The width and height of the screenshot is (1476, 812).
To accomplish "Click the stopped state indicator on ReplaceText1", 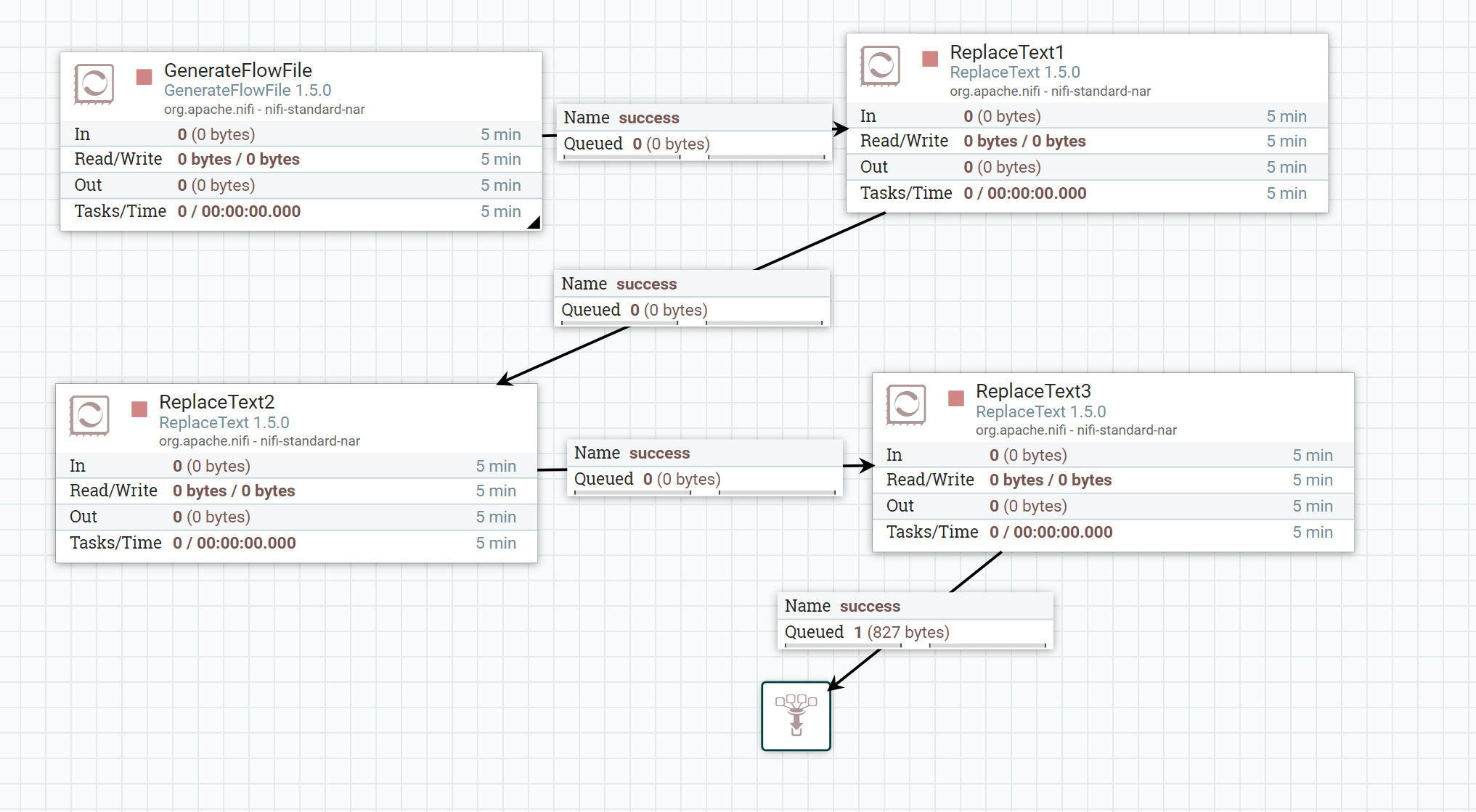I will pyautogui.click(x=929, y=60).
